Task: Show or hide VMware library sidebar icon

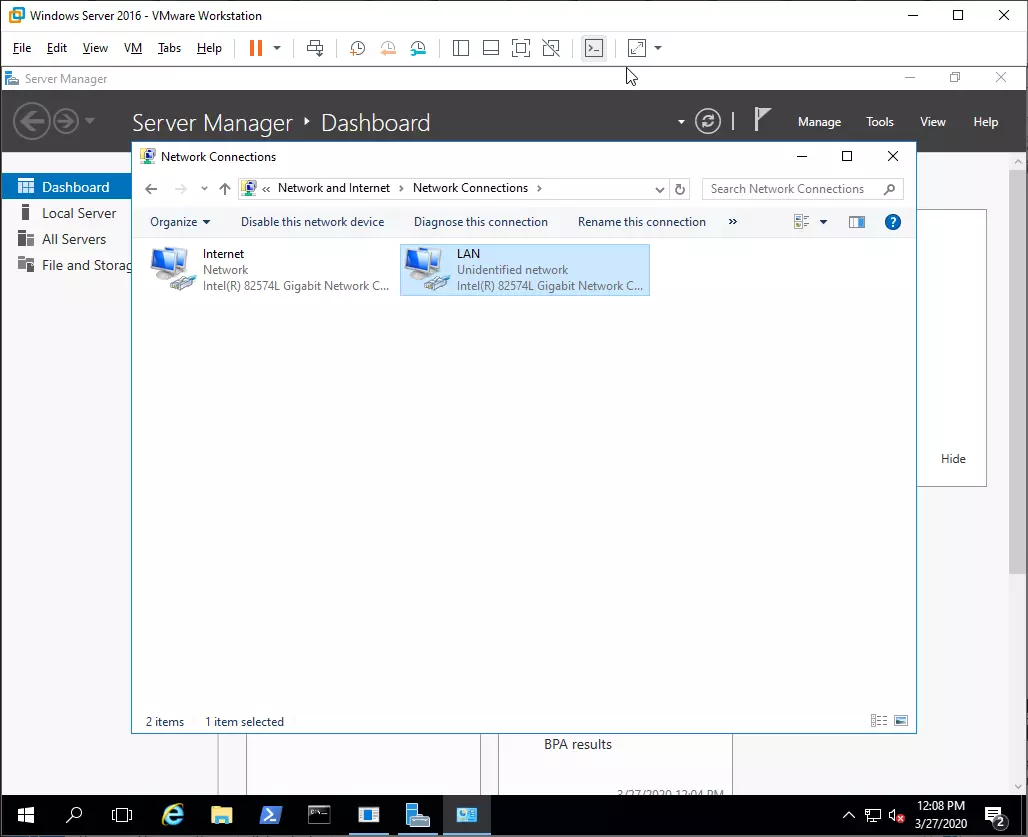Action: point(461,48)
